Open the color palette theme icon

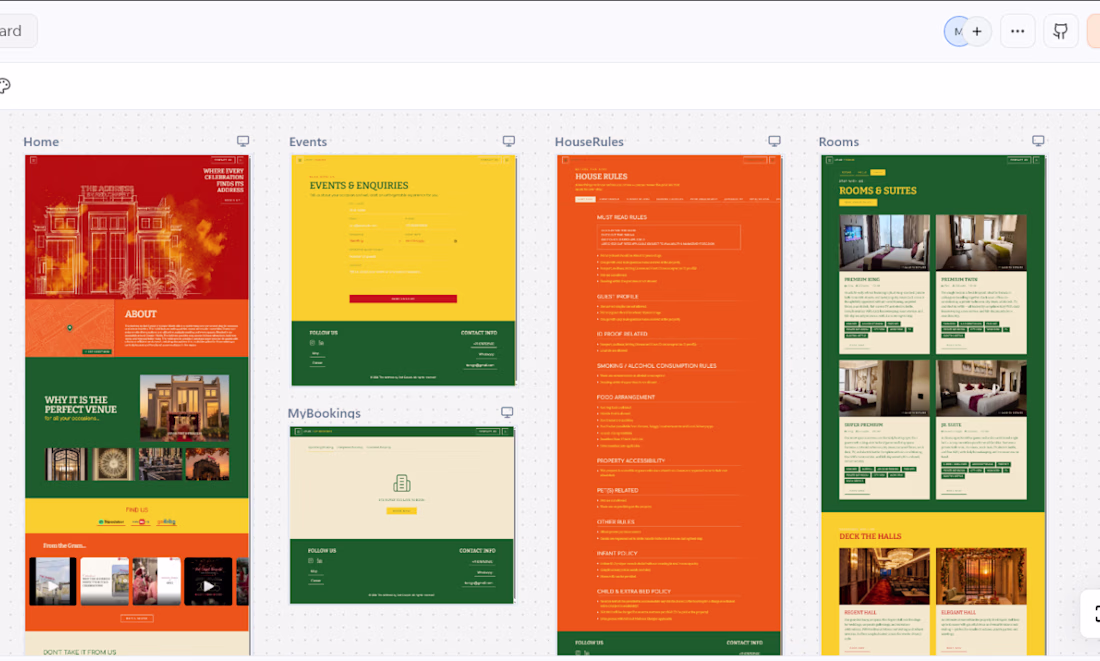click(5, 86)
